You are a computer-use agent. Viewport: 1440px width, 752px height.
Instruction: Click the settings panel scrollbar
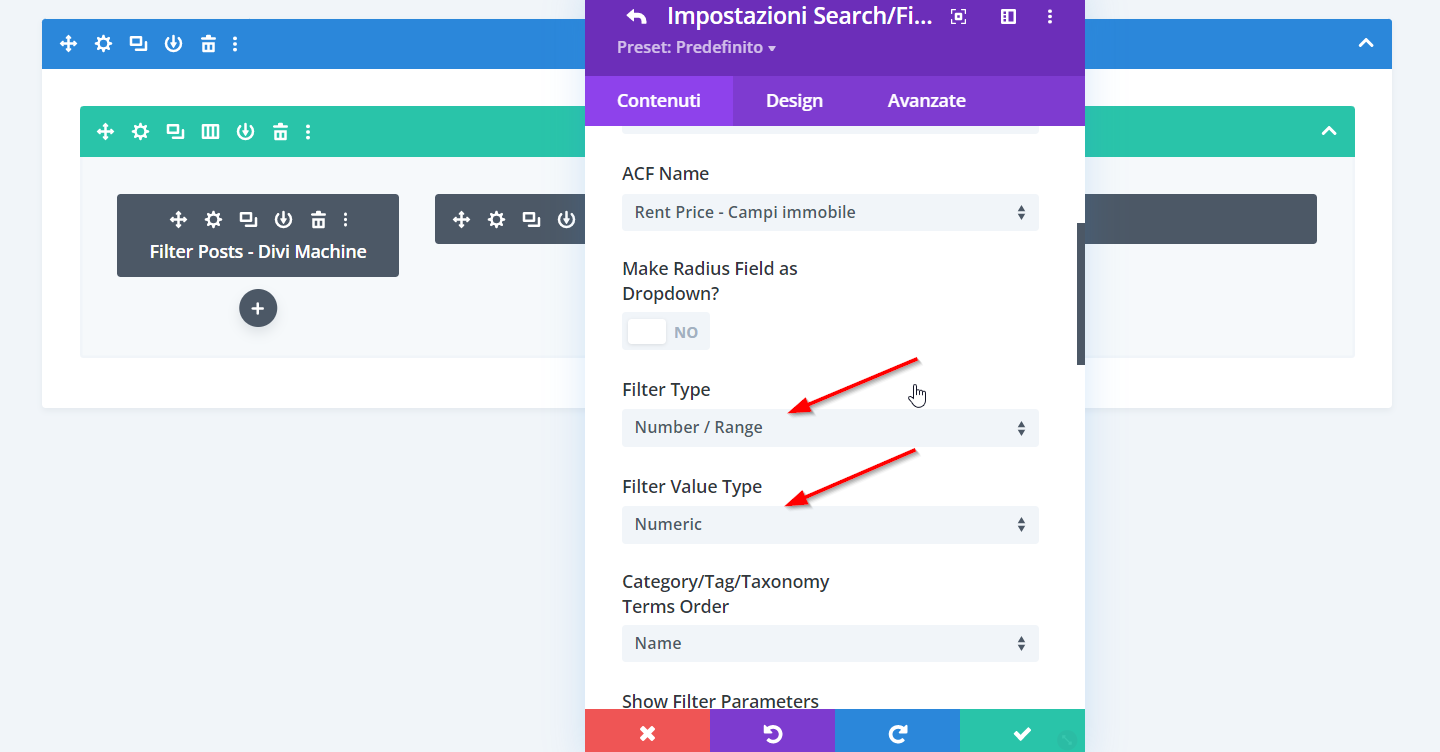pos(1080,294)
